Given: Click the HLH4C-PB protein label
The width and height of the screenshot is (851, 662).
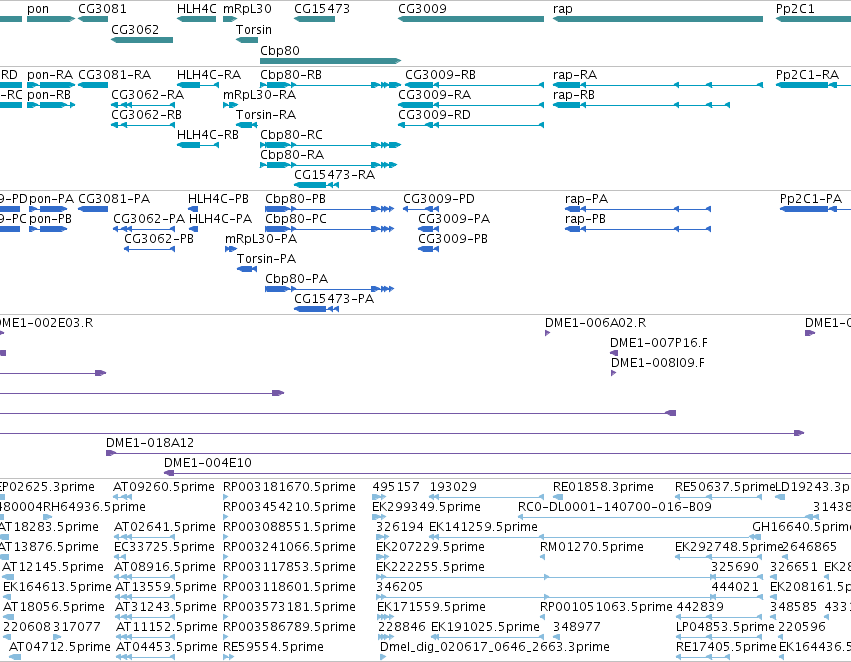Looking at the screenshot, I should coord(218,199).
